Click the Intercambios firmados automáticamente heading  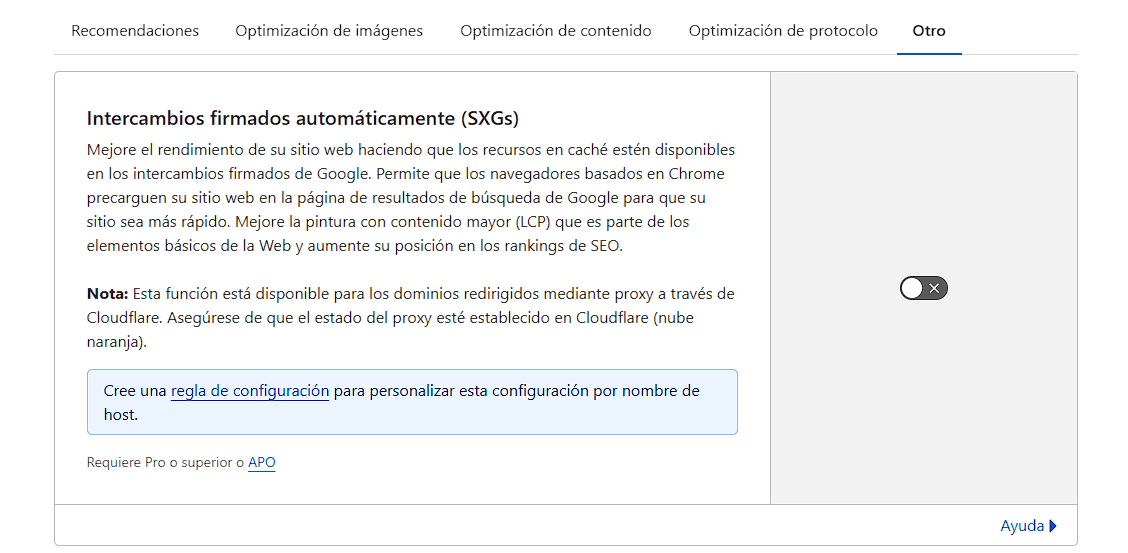[302, 119]
